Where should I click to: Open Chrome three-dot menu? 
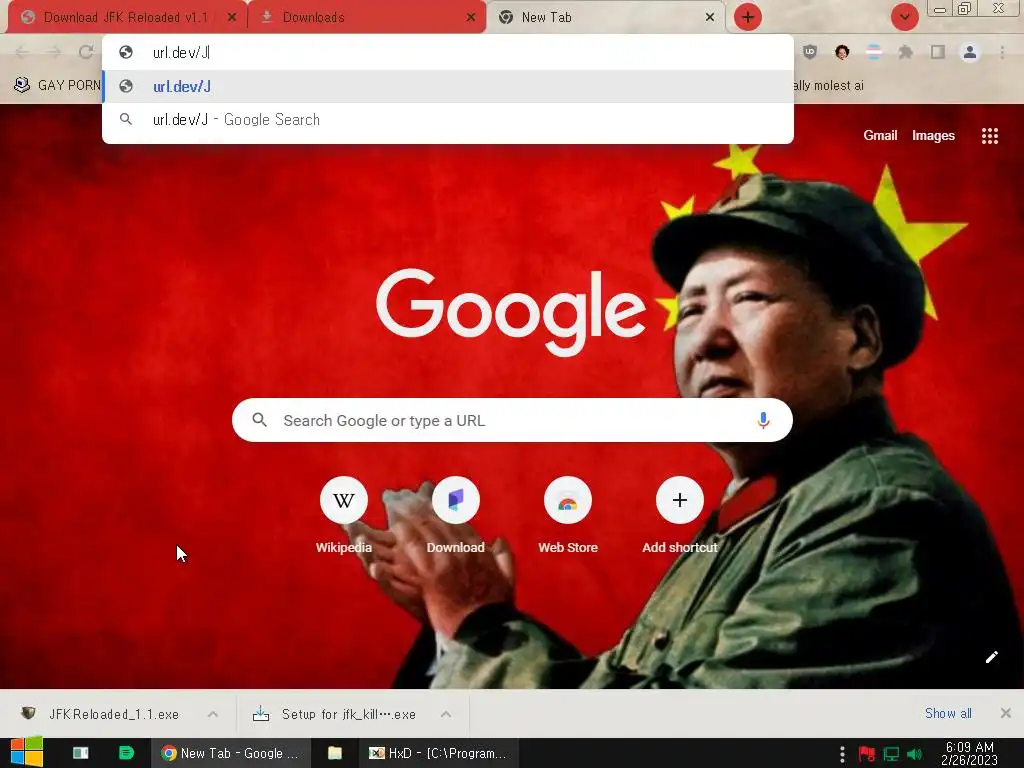click(x=1002, y=52)
